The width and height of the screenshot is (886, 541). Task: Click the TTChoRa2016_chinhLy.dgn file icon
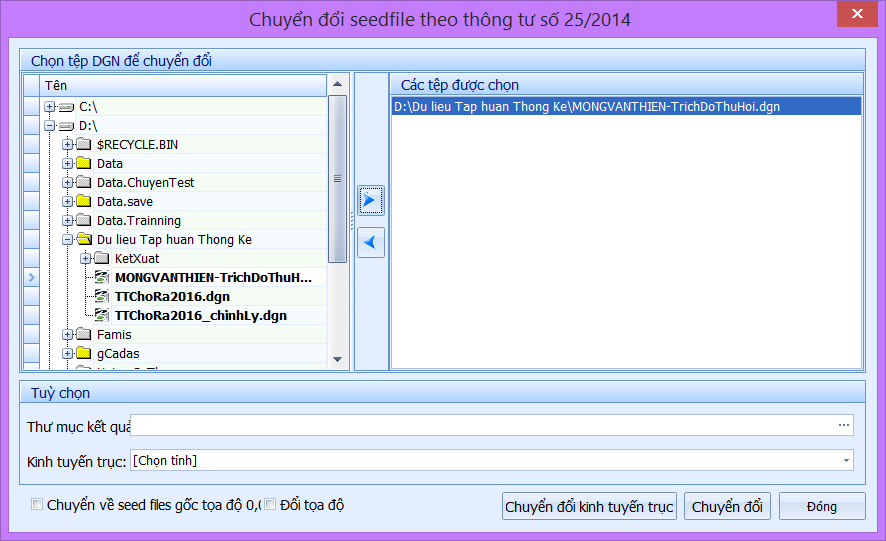click(102, 316)
